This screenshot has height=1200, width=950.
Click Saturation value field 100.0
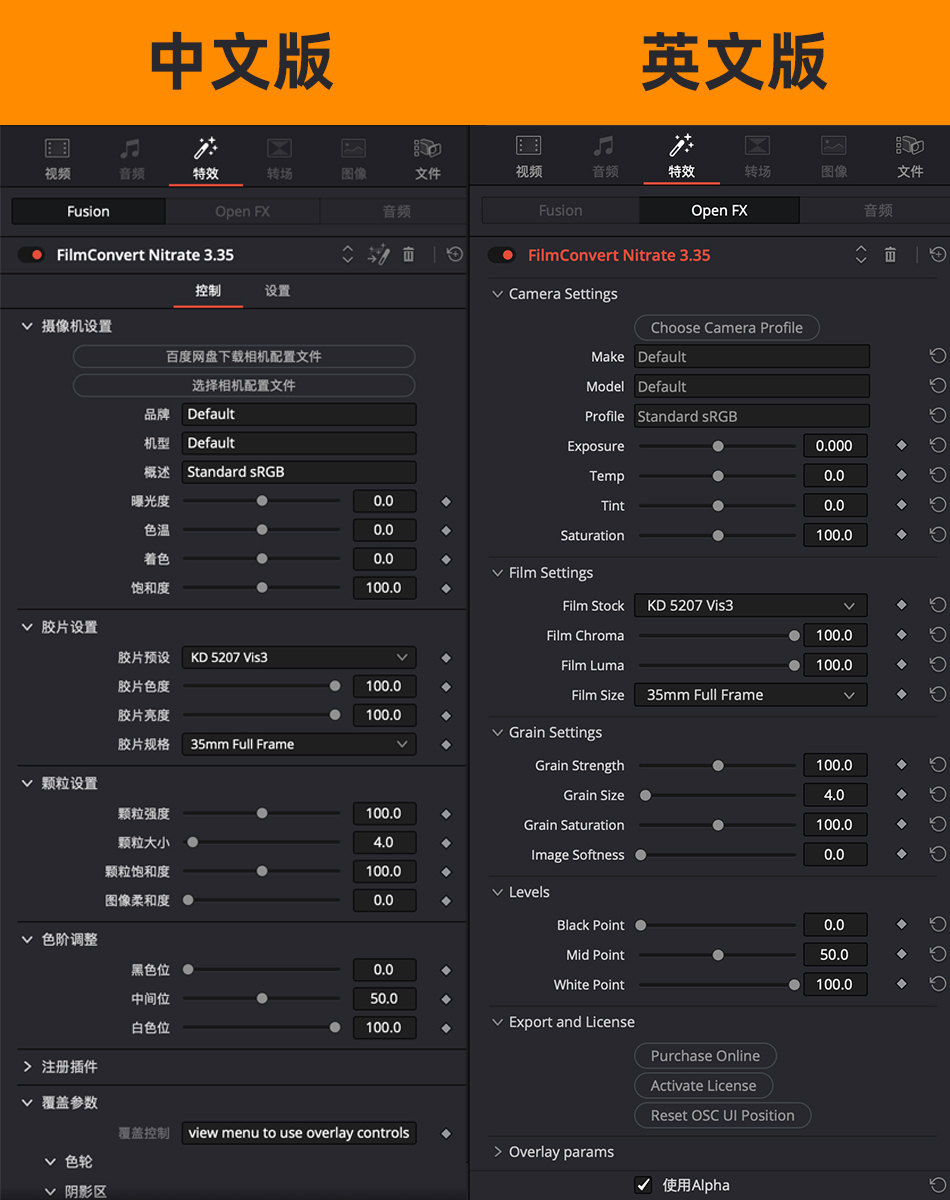tap(835, 535)
